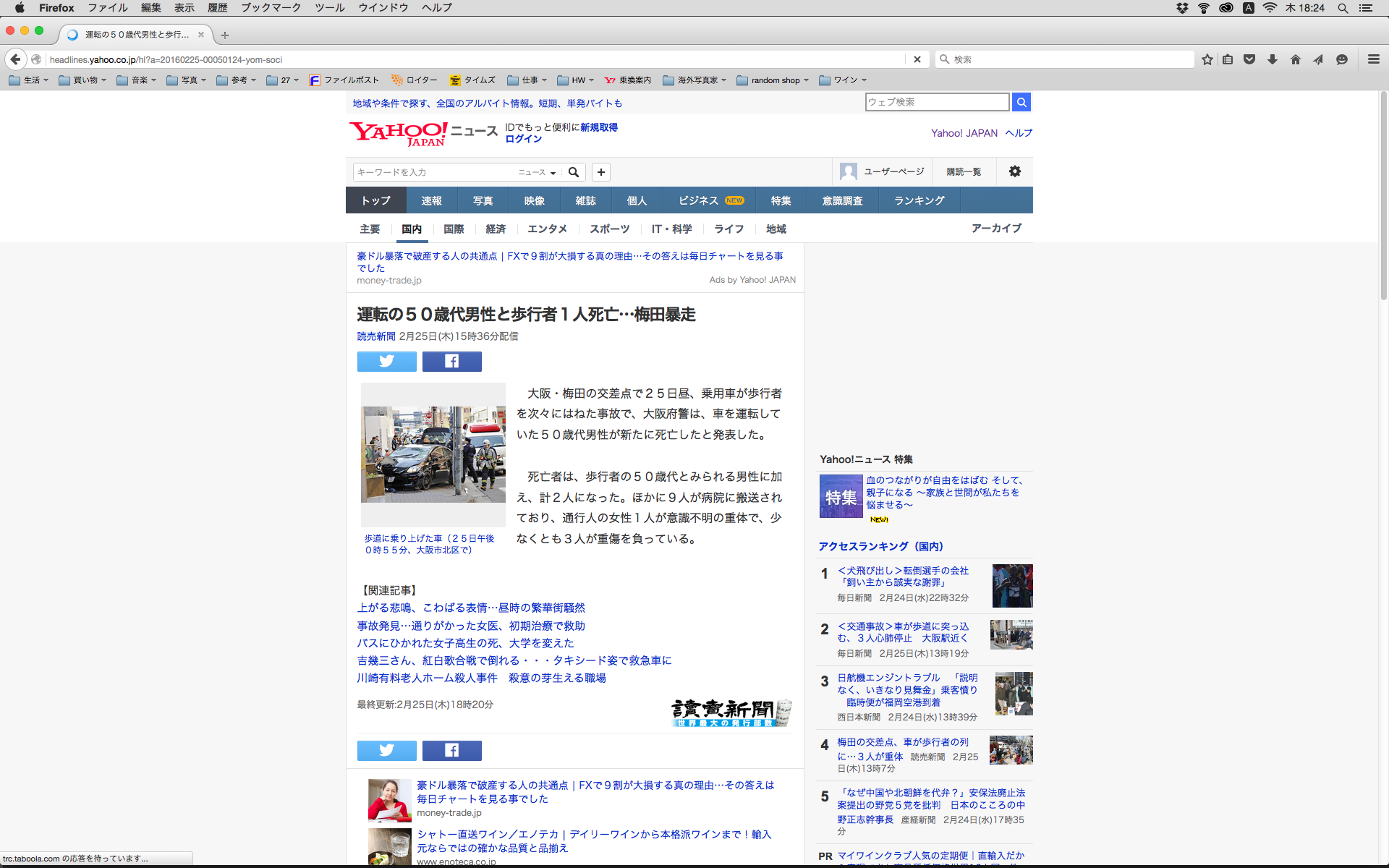This screenshot has height=868, width=1389.
Task: Open the ブックマーク menu in menu bar
Action: [271, 7]
